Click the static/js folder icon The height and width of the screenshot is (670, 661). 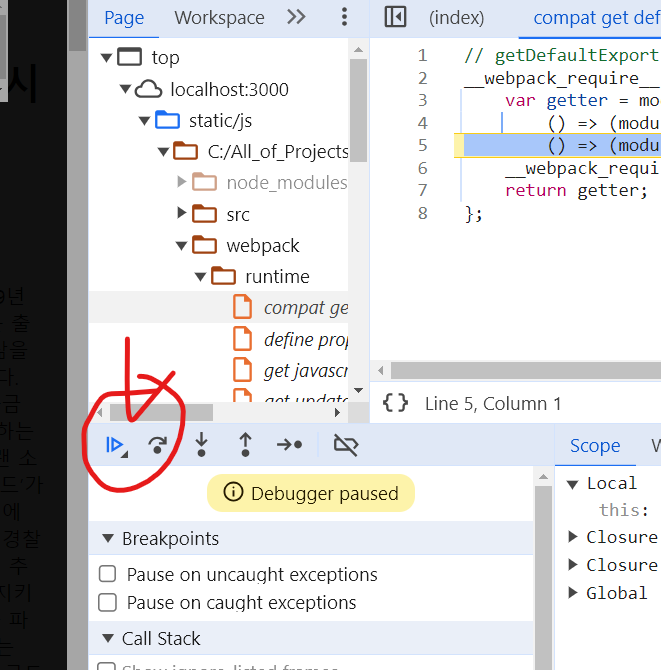pos(167,120)
